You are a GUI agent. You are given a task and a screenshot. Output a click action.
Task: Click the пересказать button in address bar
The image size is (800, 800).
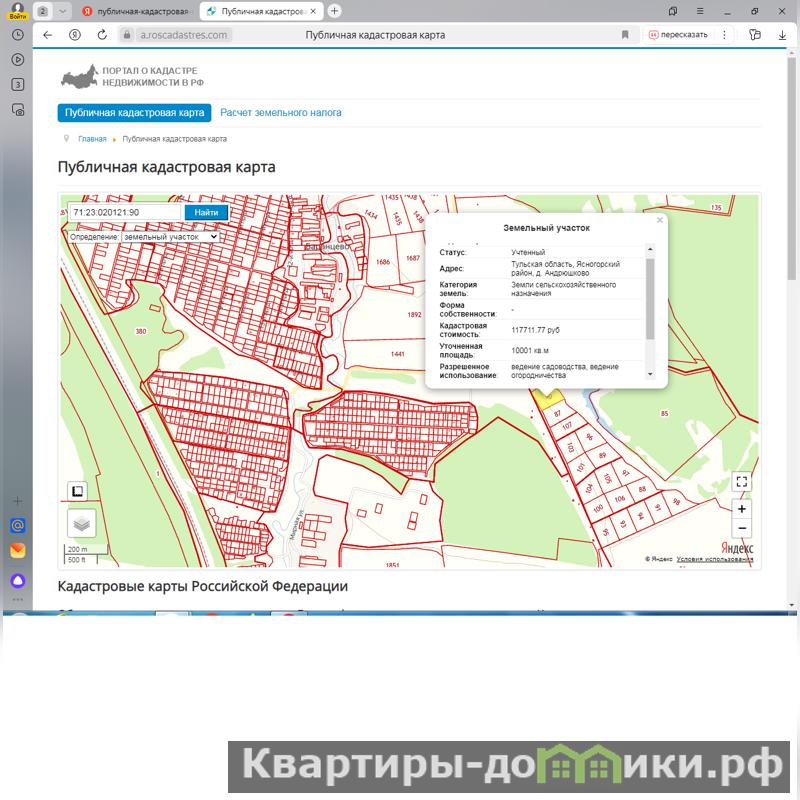[678, 34]
